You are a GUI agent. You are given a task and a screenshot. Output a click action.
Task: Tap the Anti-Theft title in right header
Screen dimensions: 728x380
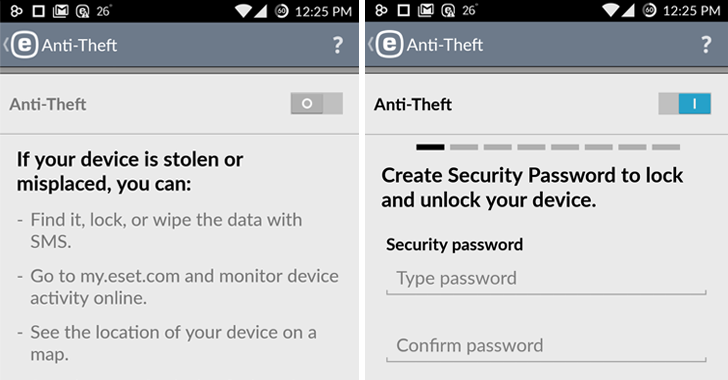coord(445,45)
